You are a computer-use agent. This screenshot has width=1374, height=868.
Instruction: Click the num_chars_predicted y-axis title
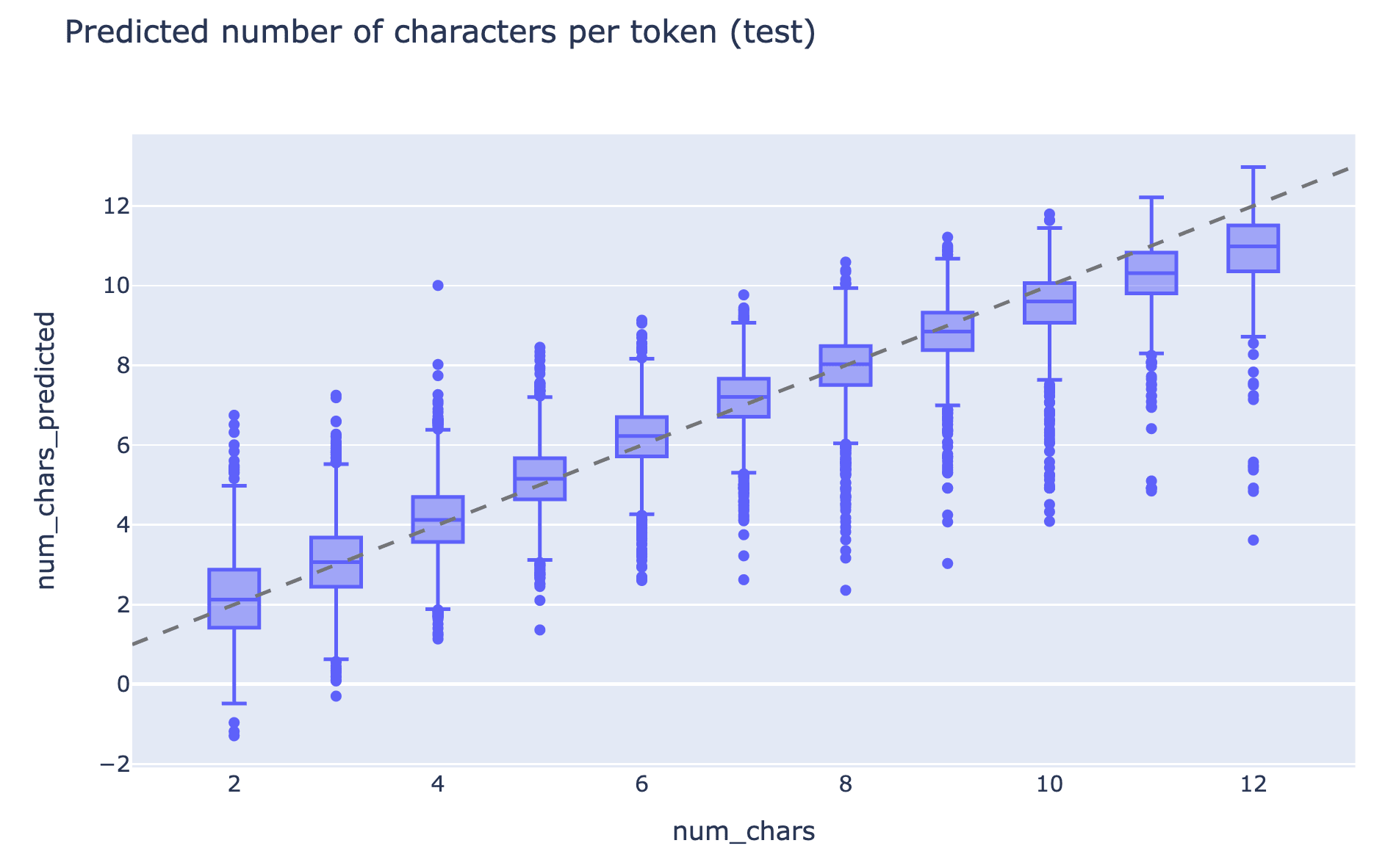[46, 450]
